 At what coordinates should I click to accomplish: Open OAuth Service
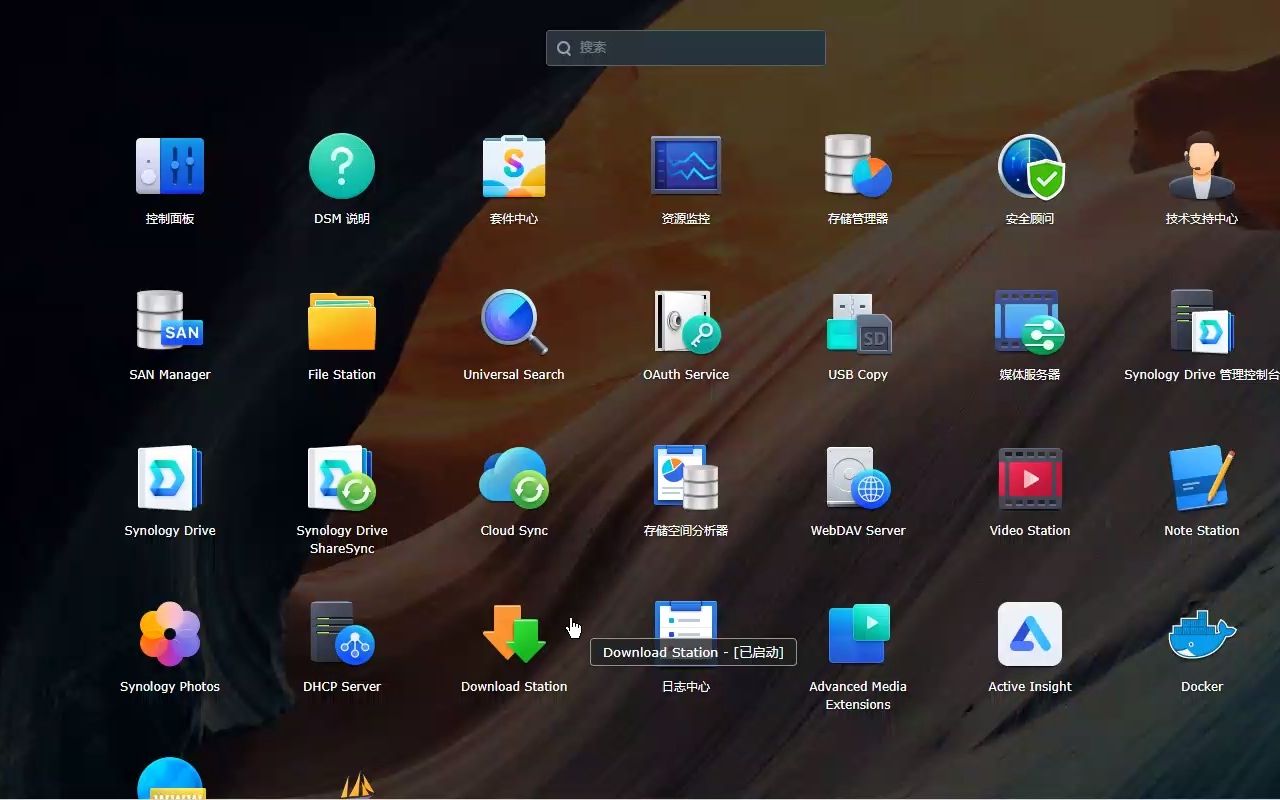point(686,322)
